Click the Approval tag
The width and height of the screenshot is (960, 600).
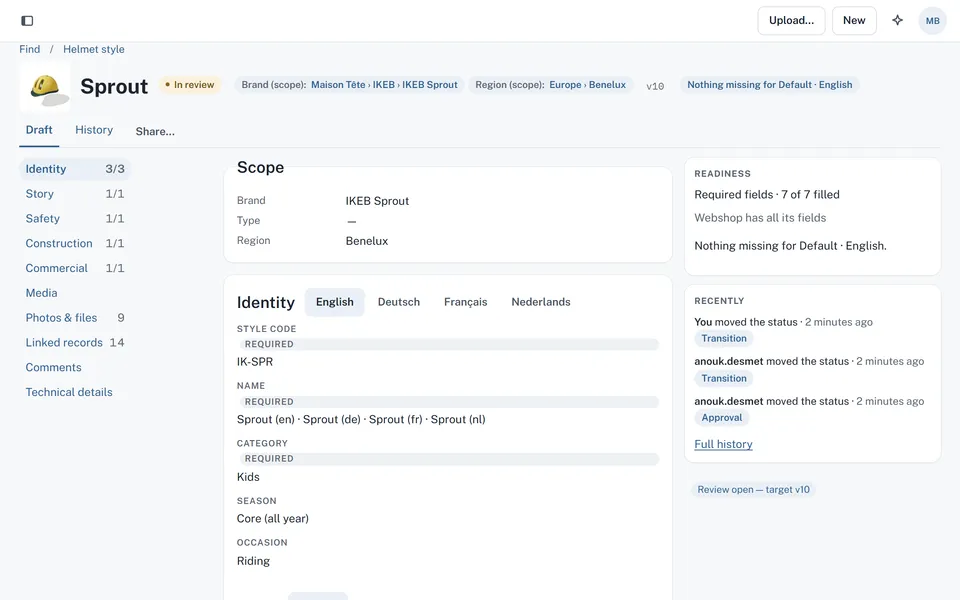[x=721, y=418]
